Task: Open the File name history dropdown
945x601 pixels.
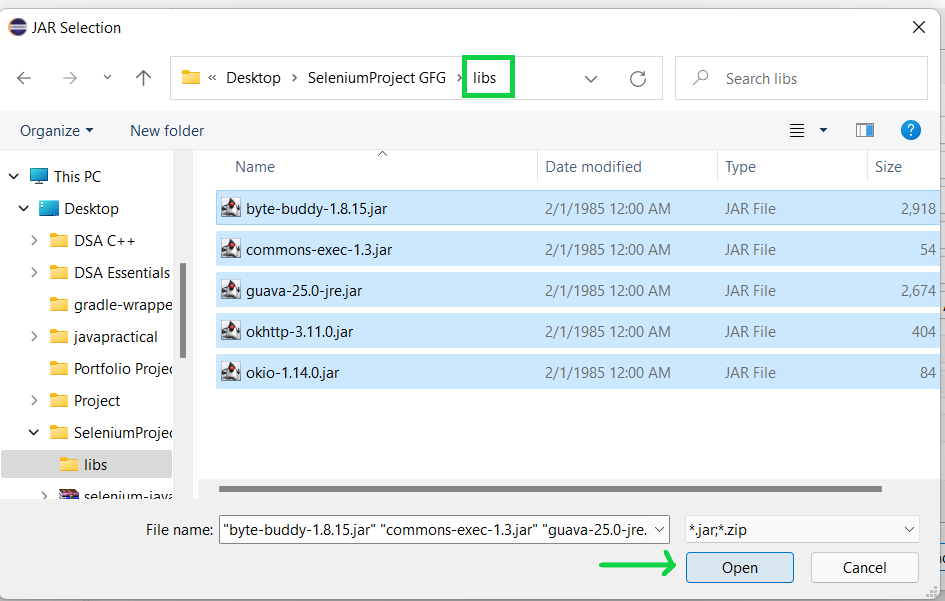Action: point(660,530)
